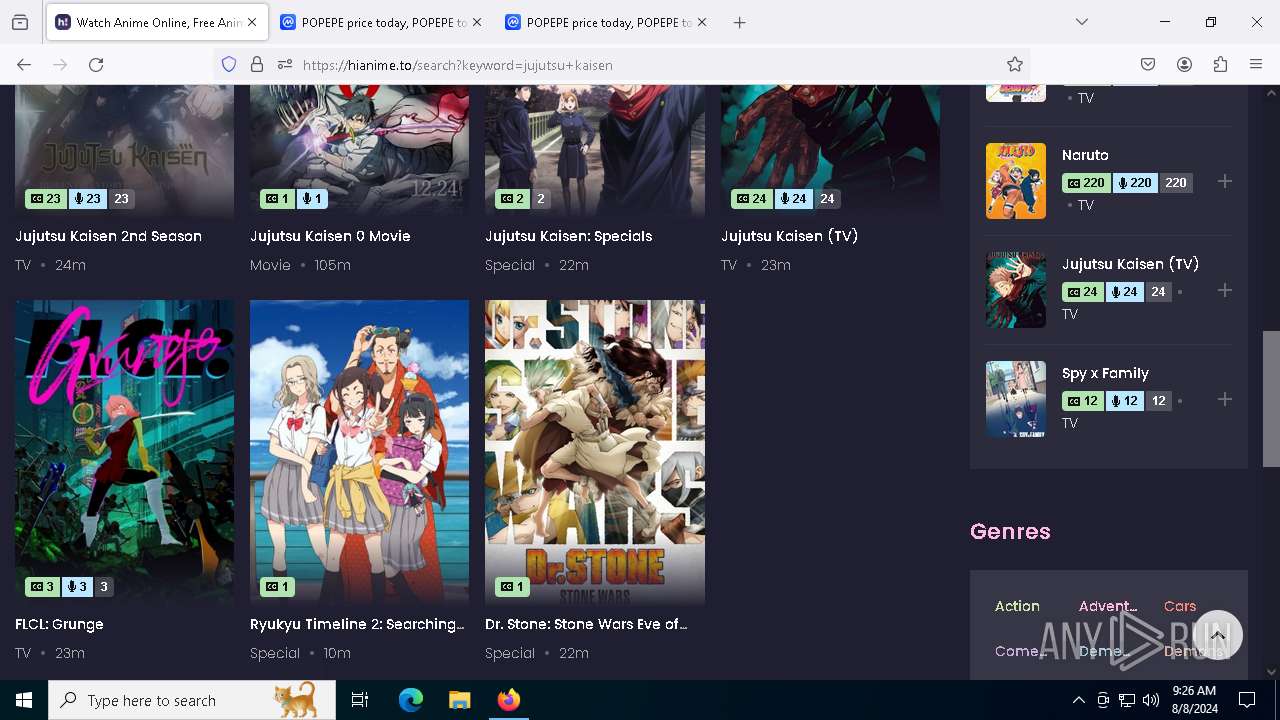This screenshot has height=720, width=1280.
Task: Select the Action genre
Action: tap(1017, 606)
